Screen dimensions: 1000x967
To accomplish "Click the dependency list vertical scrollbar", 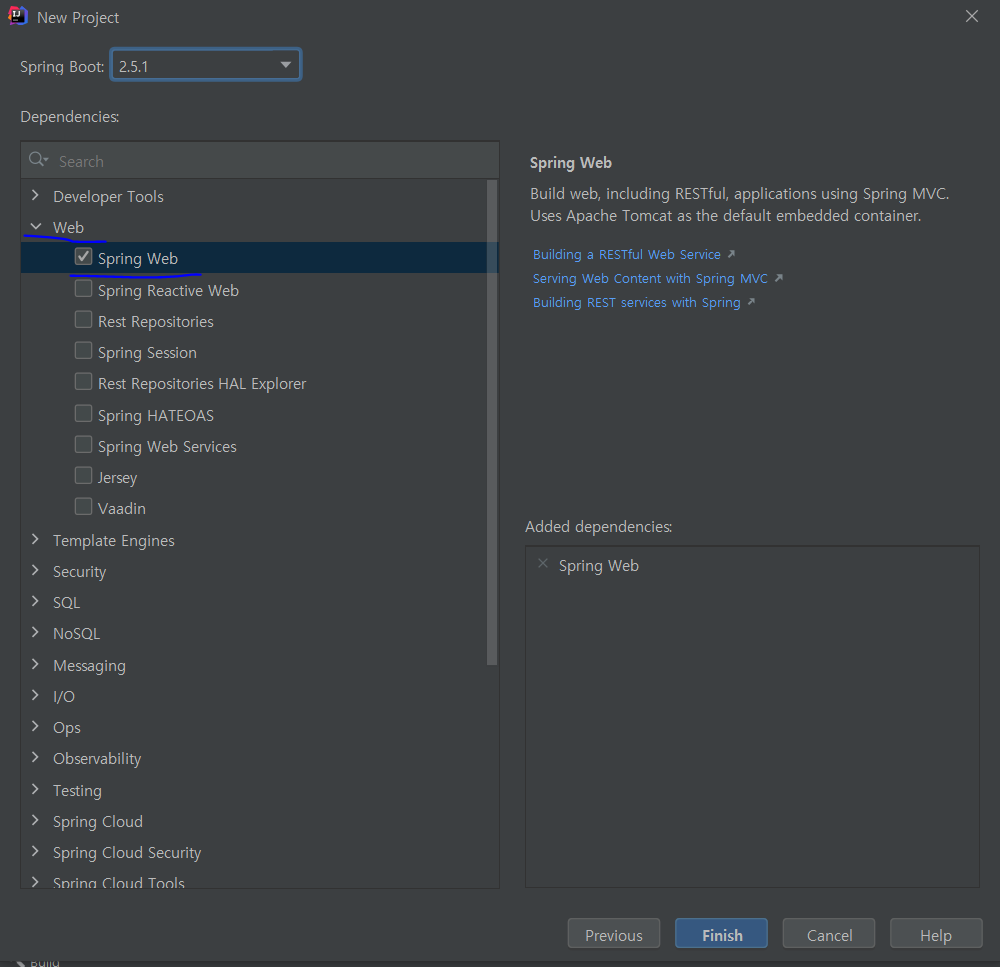I will pos(492,422).
